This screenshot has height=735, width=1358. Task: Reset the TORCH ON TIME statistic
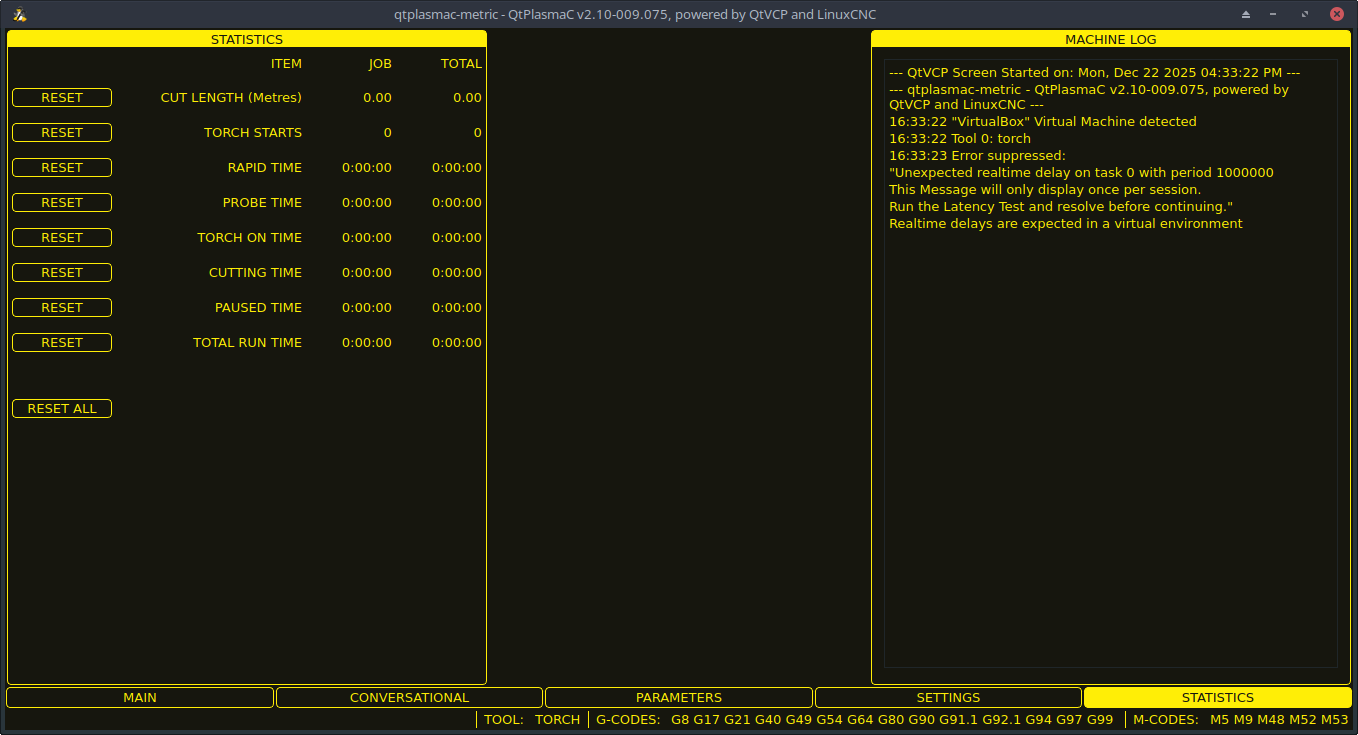pyautogui.click(x=61, y=237)
